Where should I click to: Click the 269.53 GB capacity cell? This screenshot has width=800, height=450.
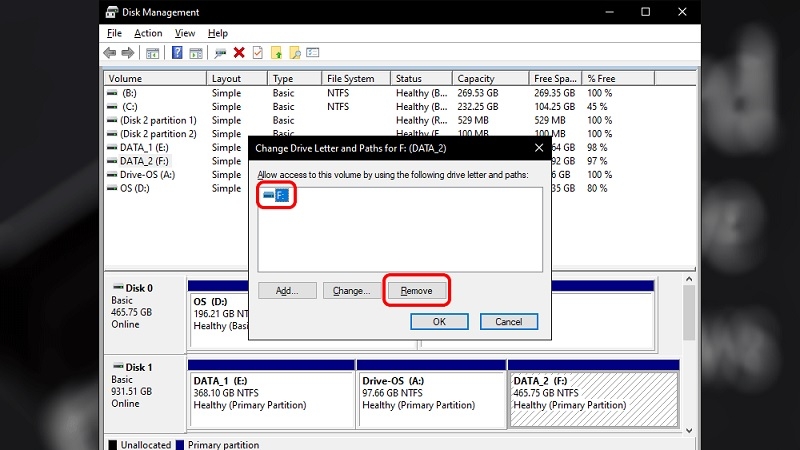[478, 93]
